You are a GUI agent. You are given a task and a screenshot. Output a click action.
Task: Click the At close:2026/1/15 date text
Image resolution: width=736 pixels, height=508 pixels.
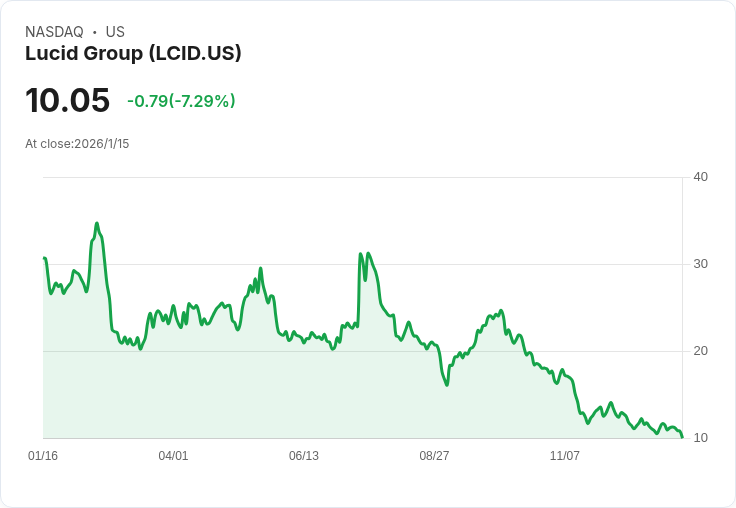77,144
